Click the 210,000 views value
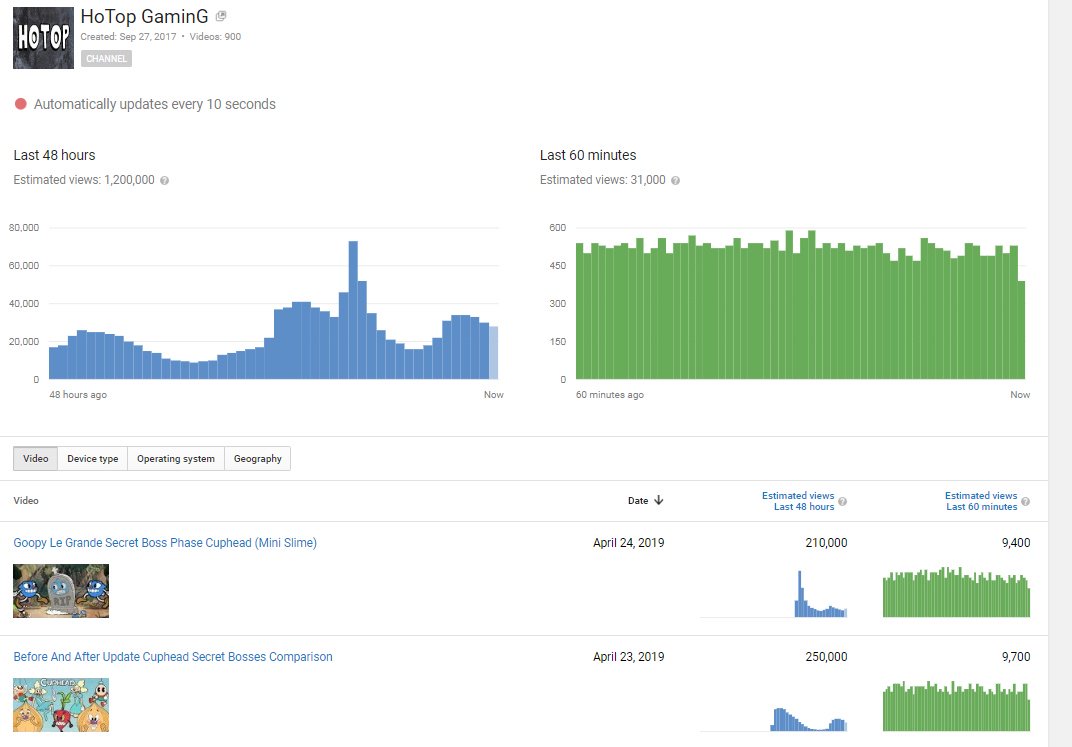The image size is (1072, 747). [826, 543]
